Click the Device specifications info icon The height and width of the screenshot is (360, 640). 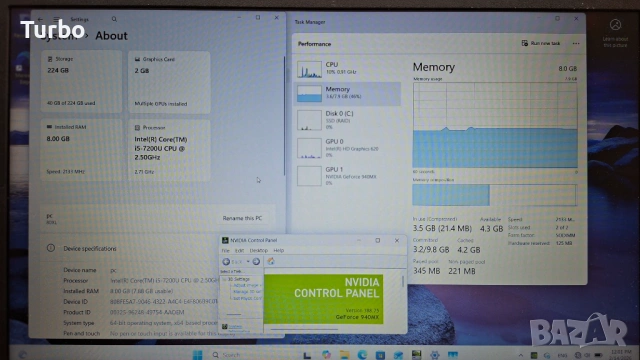pos(51,248)
